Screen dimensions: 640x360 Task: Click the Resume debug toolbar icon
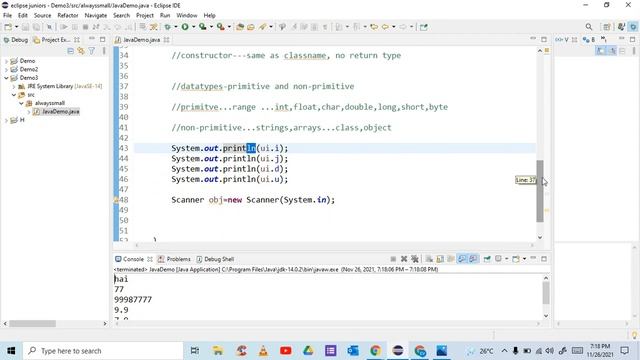click(64, 27)
